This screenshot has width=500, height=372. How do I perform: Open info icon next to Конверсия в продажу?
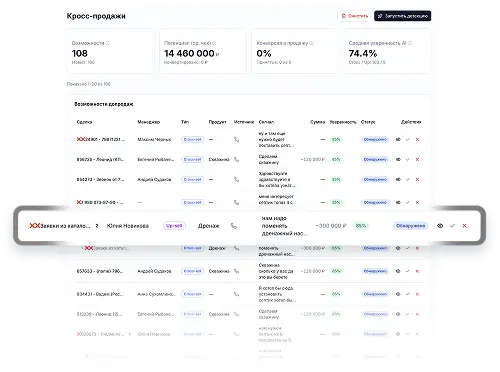click(311, 43)
